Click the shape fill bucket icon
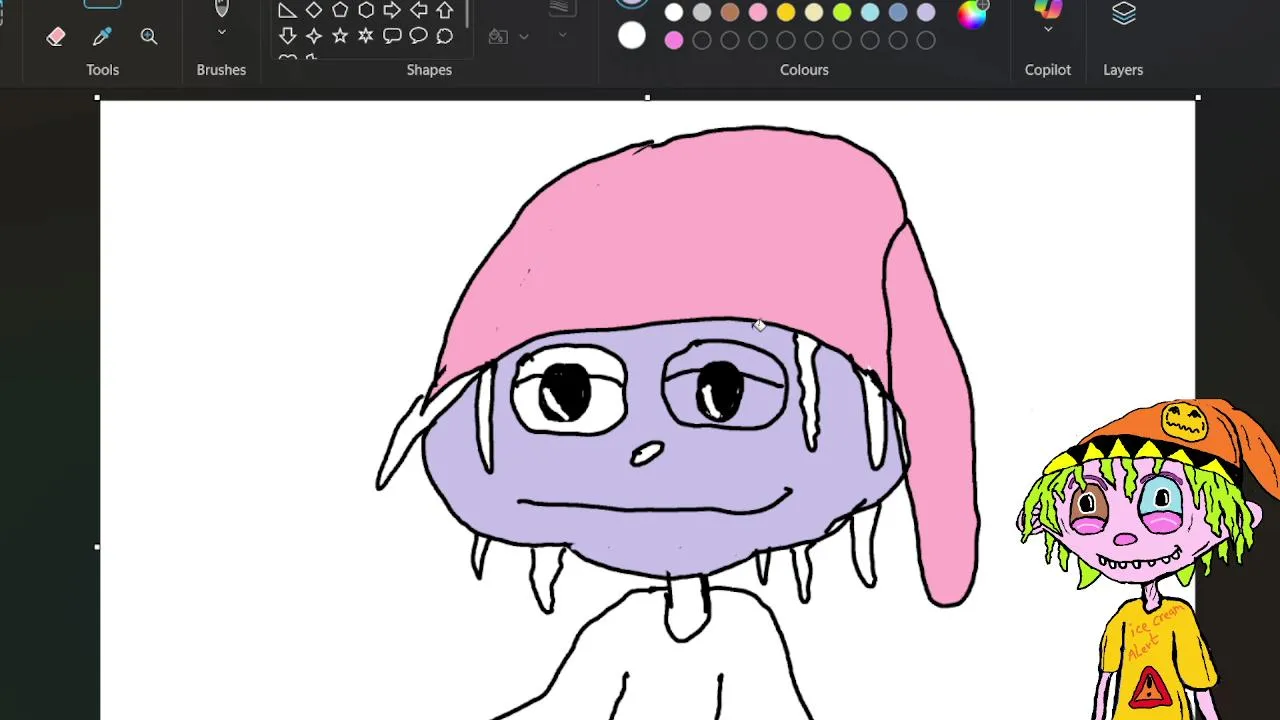Image resolution: width=1280 pixels, height=720 pixels. coord(498,37)
